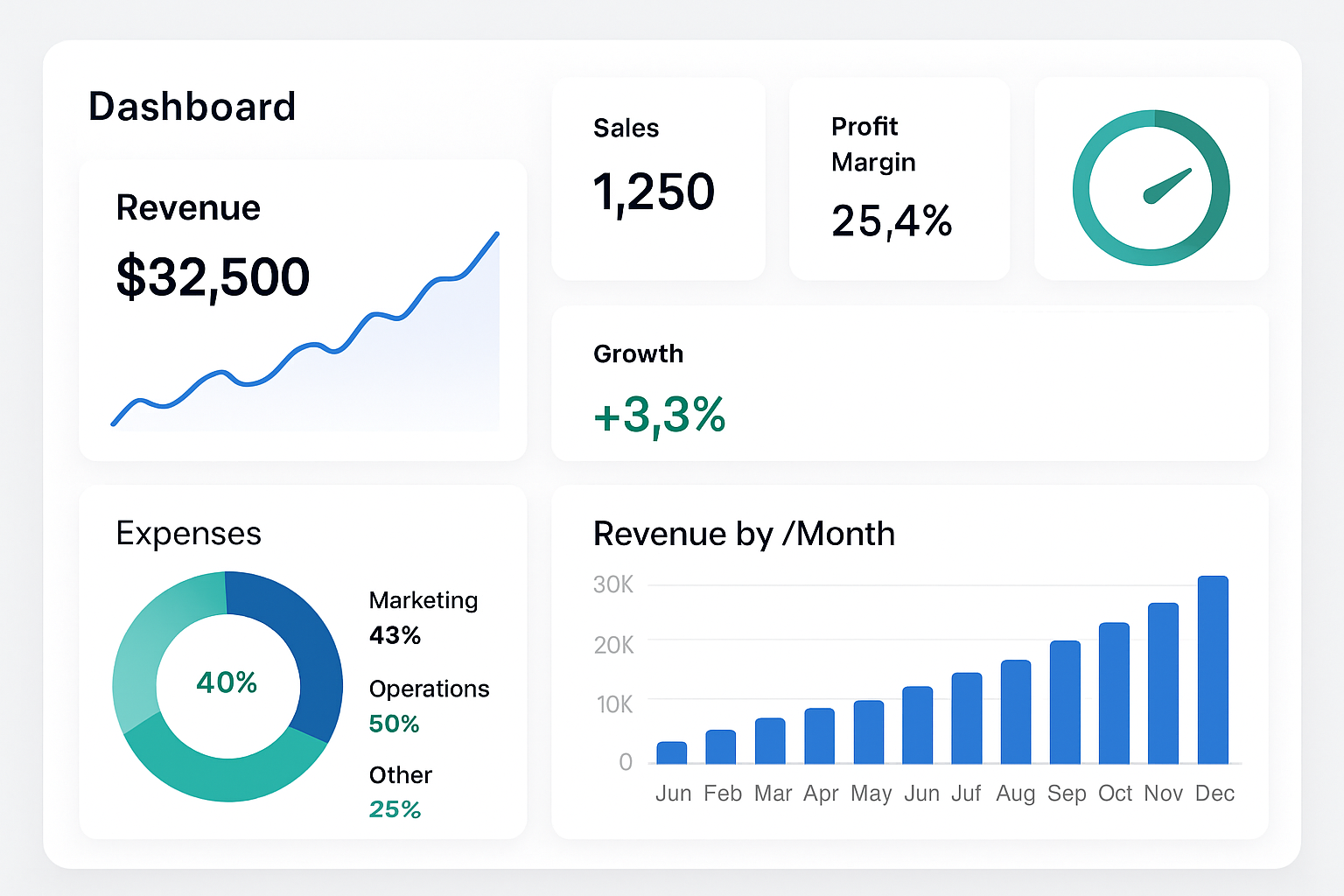Select the Marketing 43% legend entry
The width and height of the screenshot is (1344, 896).
click(x=423, y=617)
